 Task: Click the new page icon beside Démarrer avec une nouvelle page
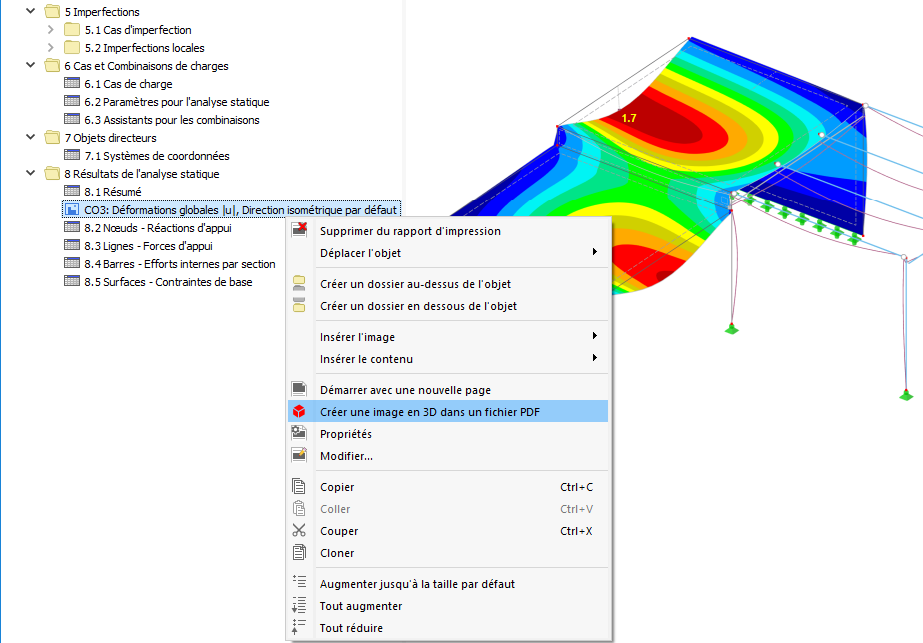(x=299, y=389)
